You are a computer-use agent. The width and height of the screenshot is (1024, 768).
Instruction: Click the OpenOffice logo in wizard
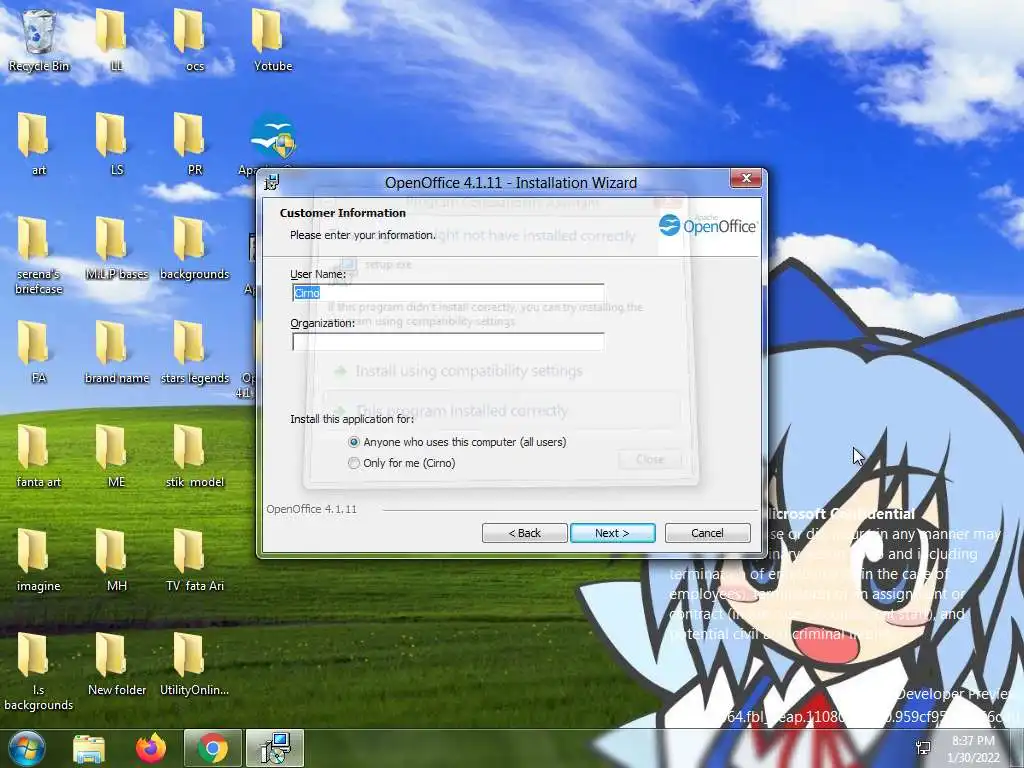(x=708, y=225)
